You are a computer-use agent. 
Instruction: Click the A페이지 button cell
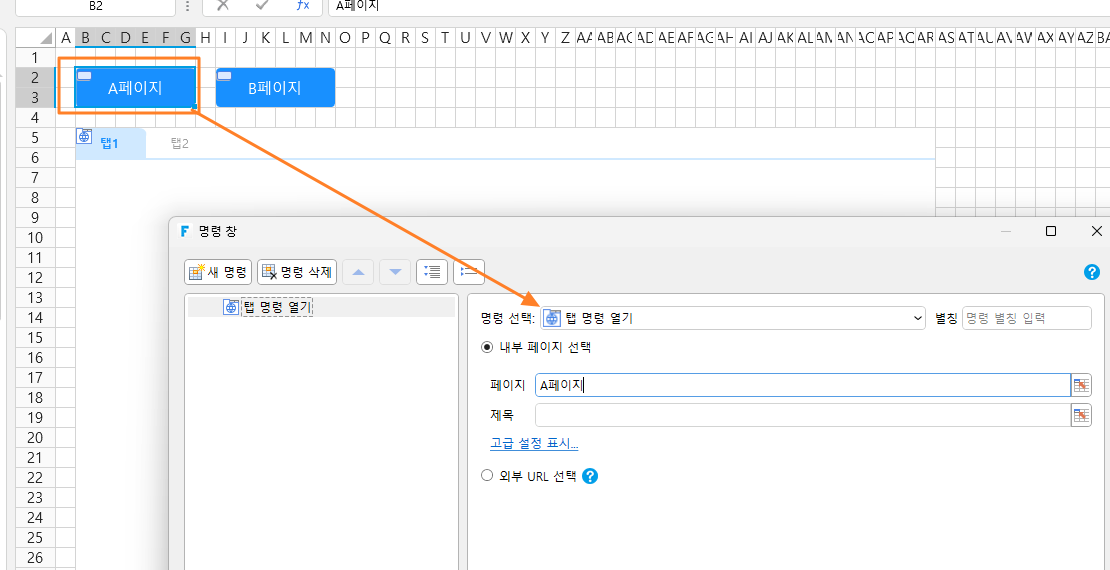click(135, 88)
